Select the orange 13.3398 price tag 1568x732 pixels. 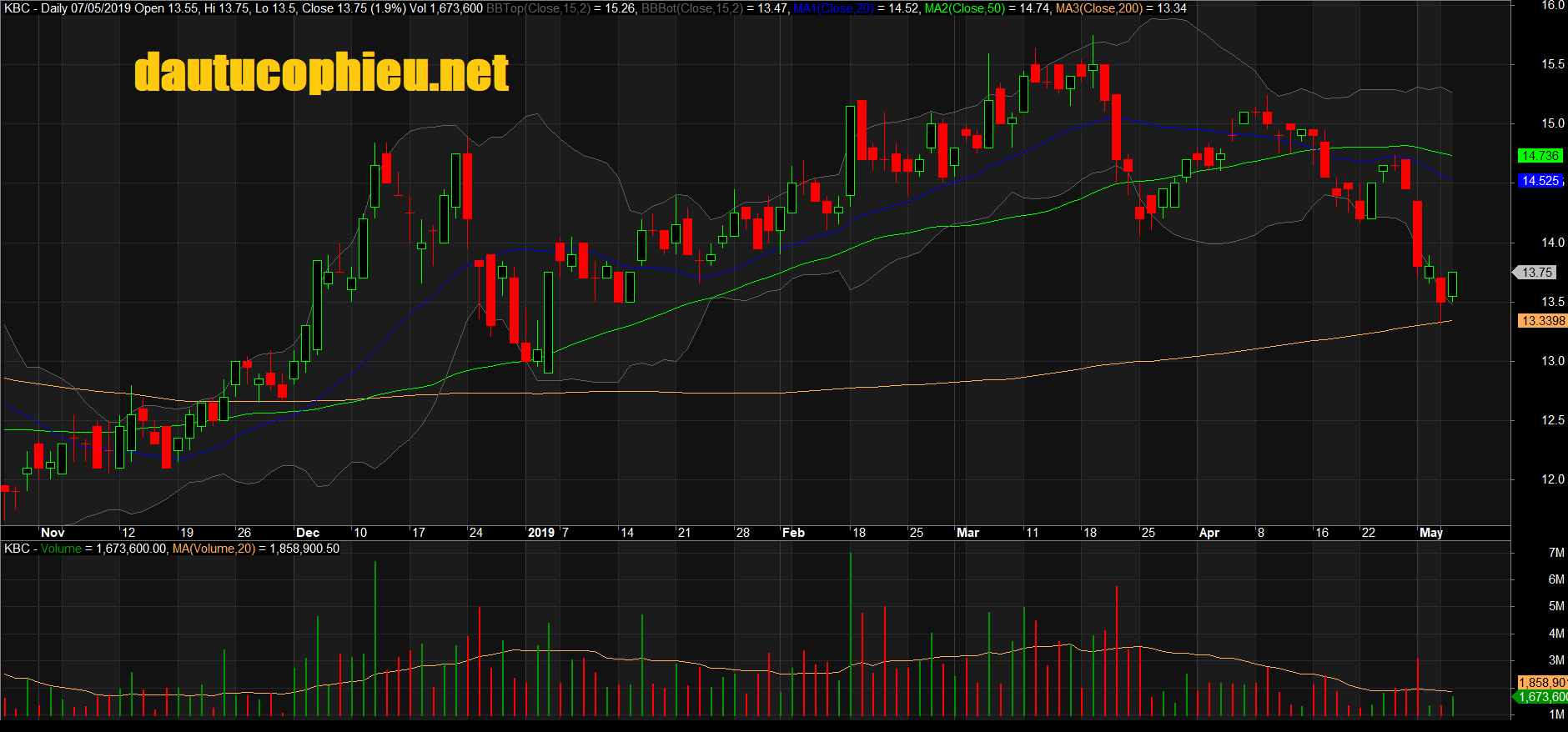(x=1542, y=321)
